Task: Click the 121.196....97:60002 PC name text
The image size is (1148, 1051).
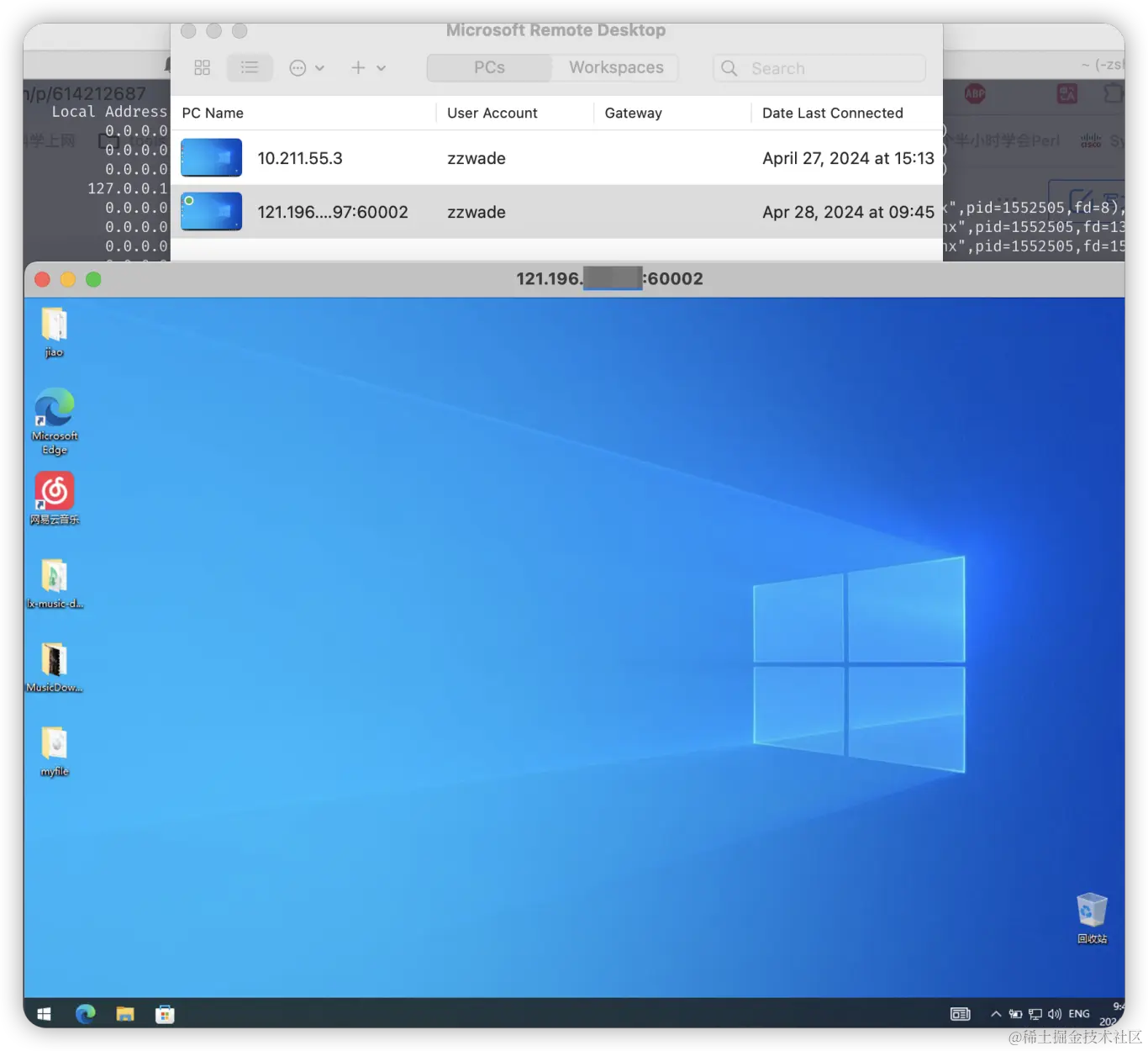Action: (333, 212)
